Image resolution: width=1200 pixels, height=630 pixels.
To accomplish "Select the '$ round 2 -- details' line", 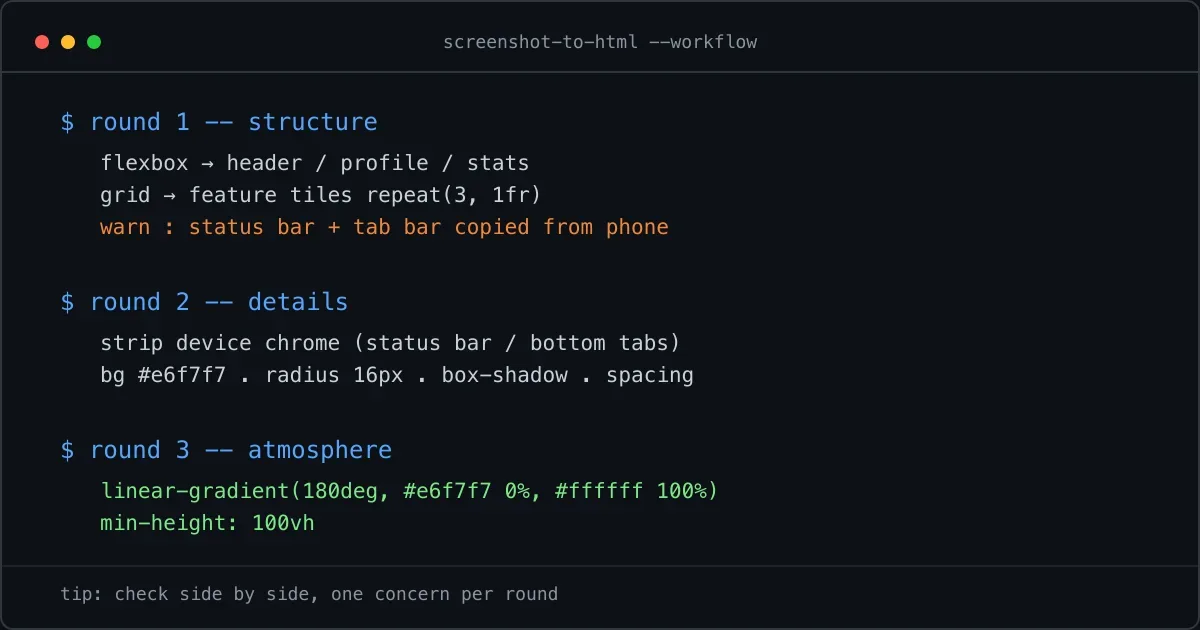I will coord(204,302).
